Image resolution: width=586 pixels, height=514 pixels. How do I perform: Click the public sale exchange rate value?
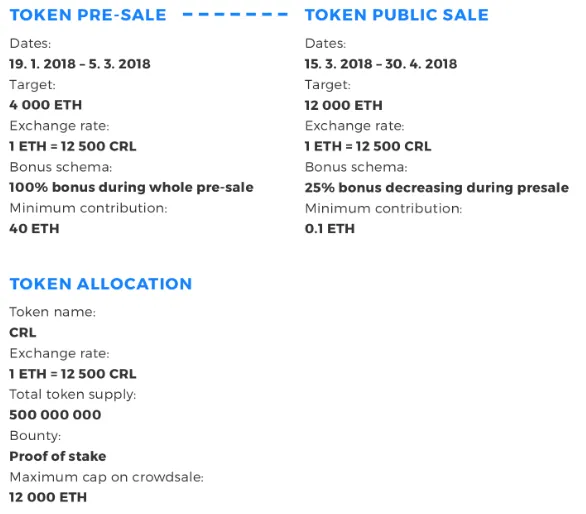coord(368,146)
